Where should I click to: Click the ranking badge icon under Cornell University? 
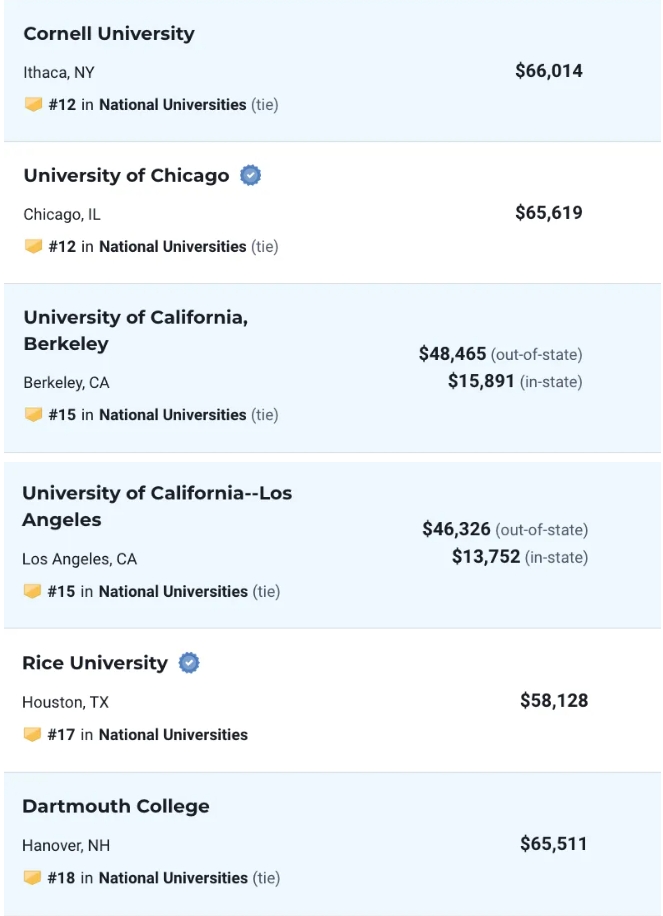(33, 104)
